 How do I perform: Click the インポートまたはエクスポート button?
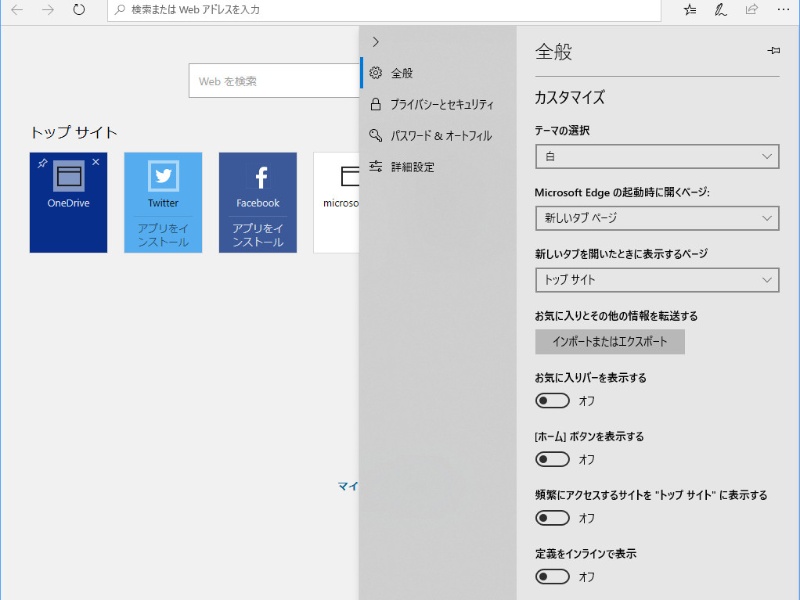click(x=608, y=341)
